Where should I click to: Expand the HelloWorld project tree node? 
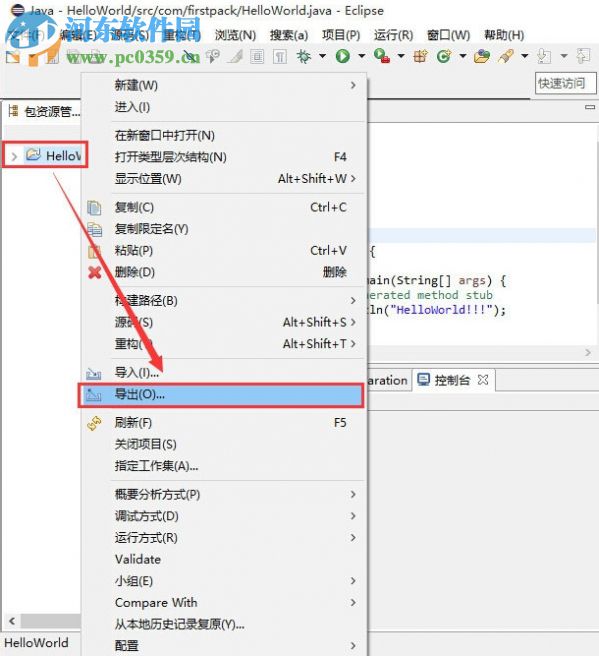pyautogui.click(x=14, y=156)
